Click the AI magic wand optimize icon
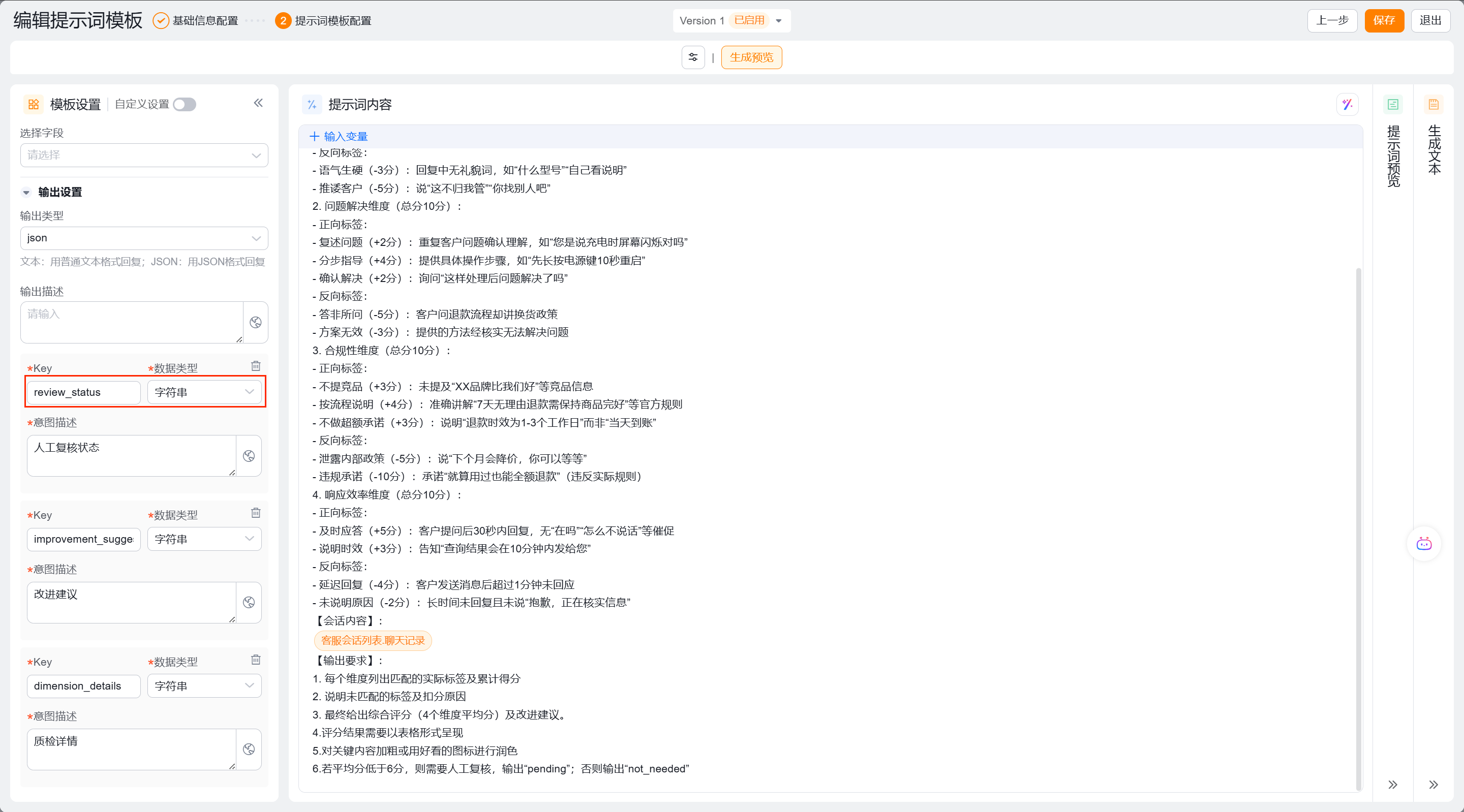The width and height of the screenshot is (1464, 812). 1347,105
